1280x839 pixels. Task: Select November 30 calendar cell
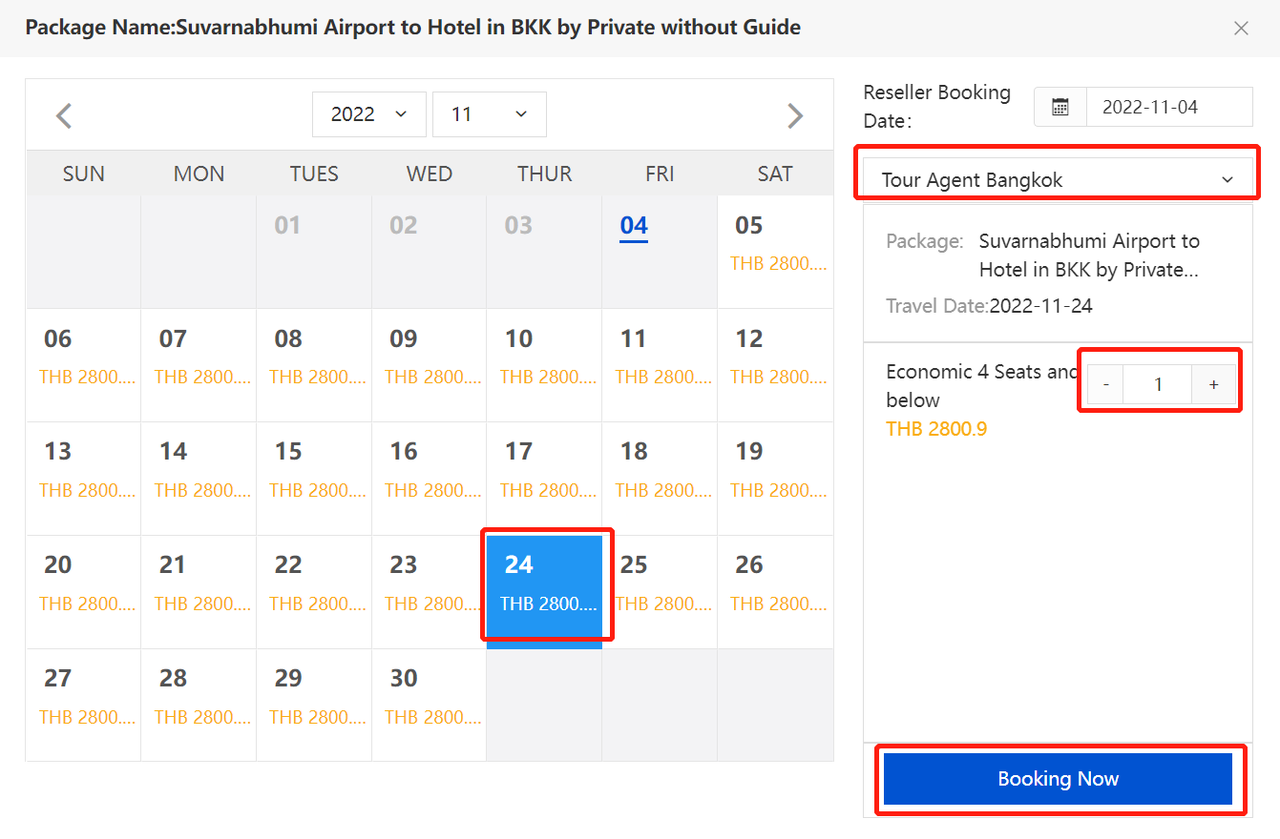click(429, 697)
